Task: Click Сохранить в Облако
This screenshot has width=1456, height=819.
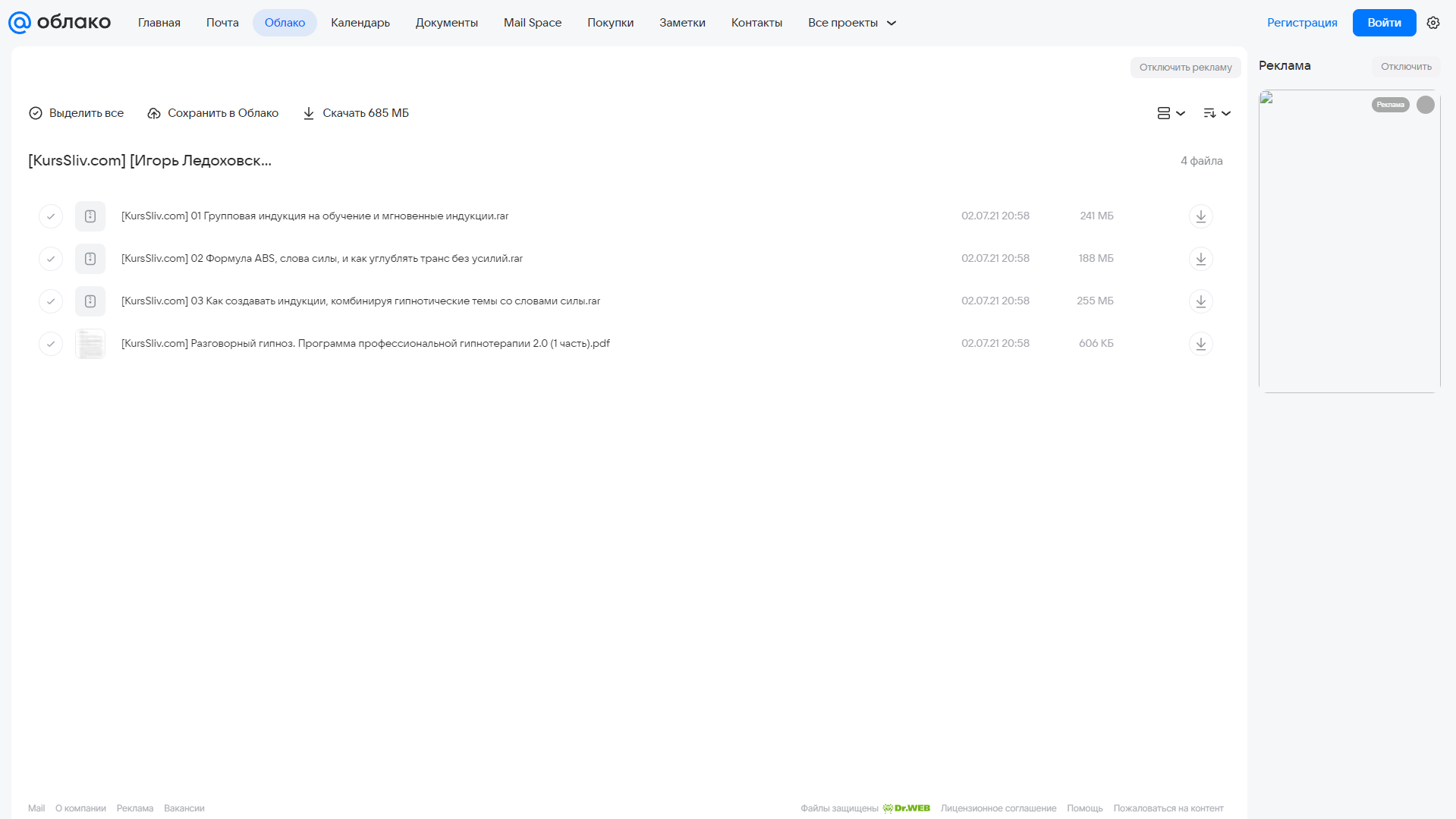Action: [213, 113]
